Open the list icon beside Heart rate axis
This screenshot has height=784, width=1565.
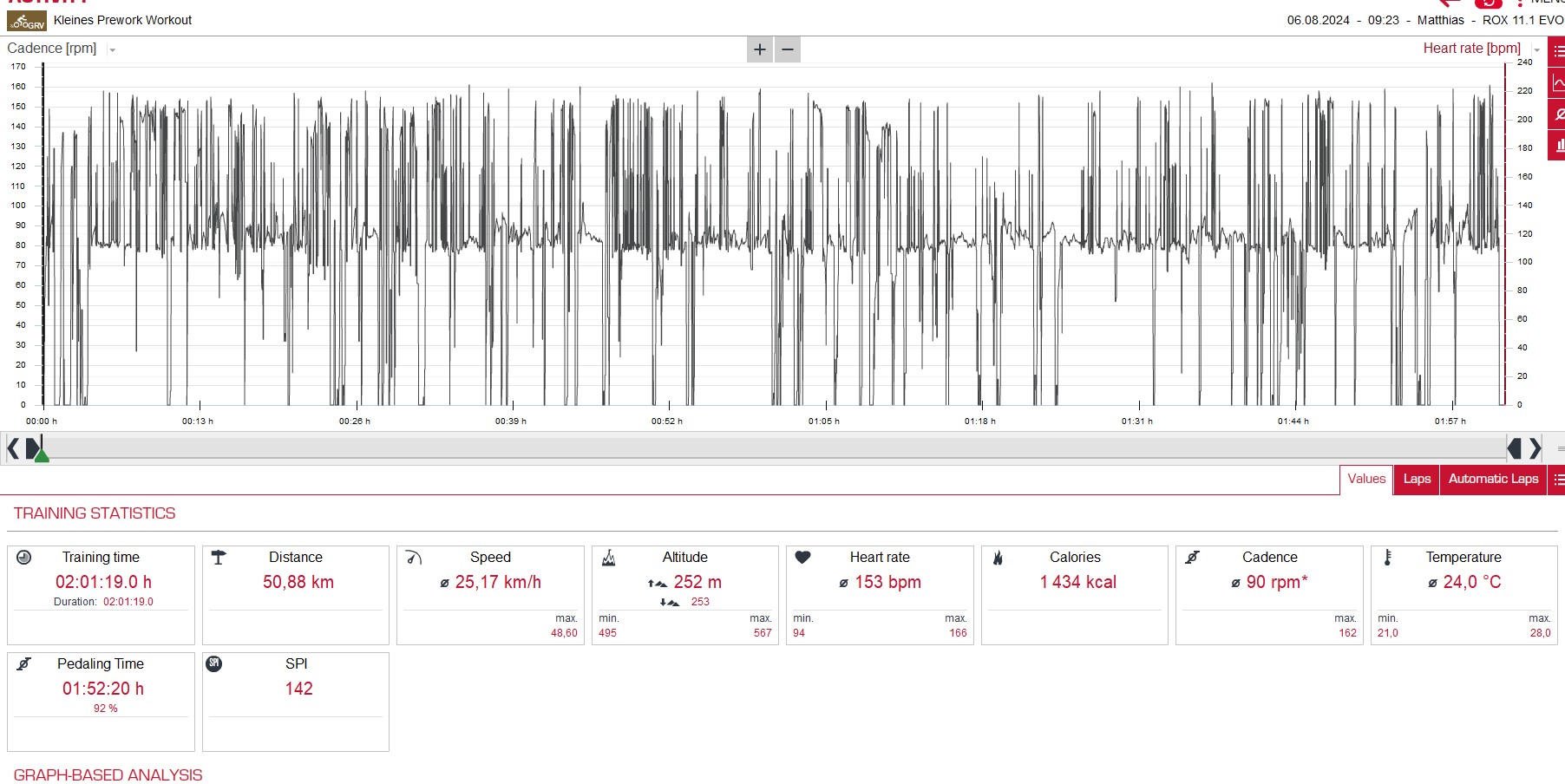(x=1558, y=51)
